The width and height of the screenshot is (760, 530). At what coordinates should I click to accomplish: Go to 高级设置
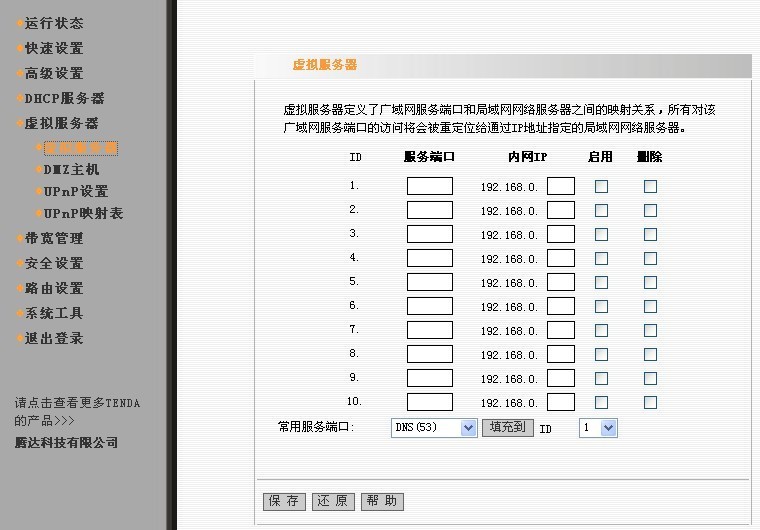pos(54,74)
